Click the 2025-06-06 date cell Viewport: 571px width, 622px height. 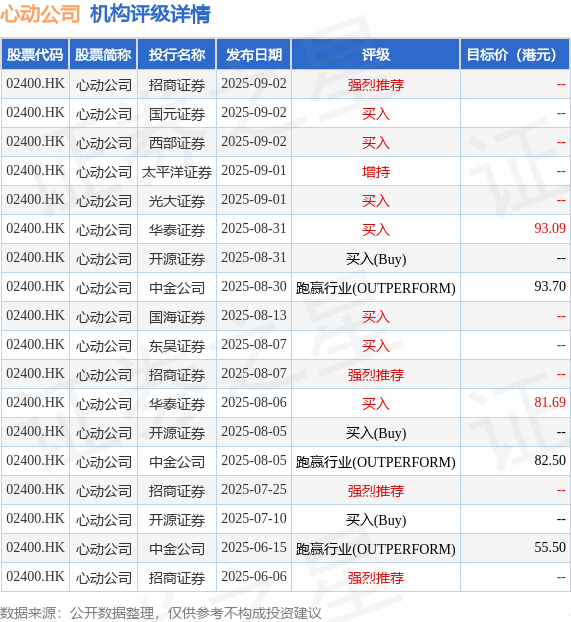tap(254, 576)
